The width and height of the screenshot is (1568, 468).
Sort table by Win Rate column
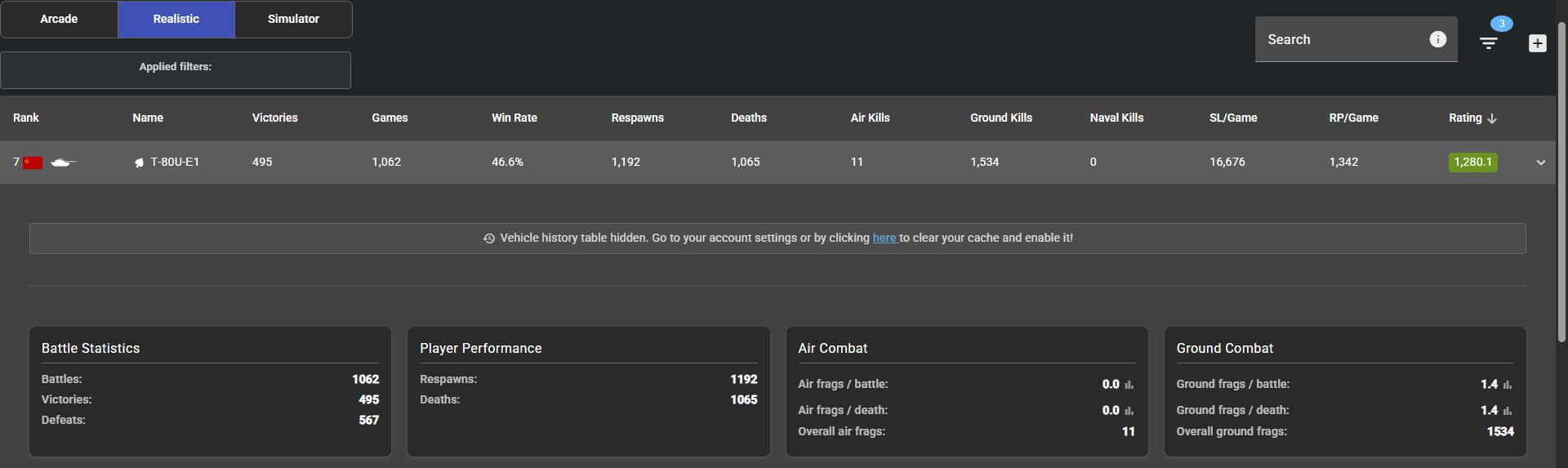514,118
